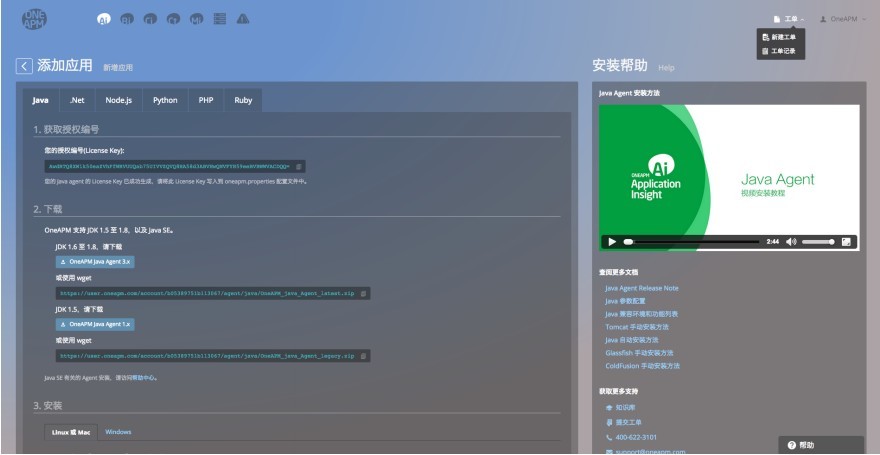Click the License Key code field
The height and width of the screenshot is (455, 880).
pos(175,167)
